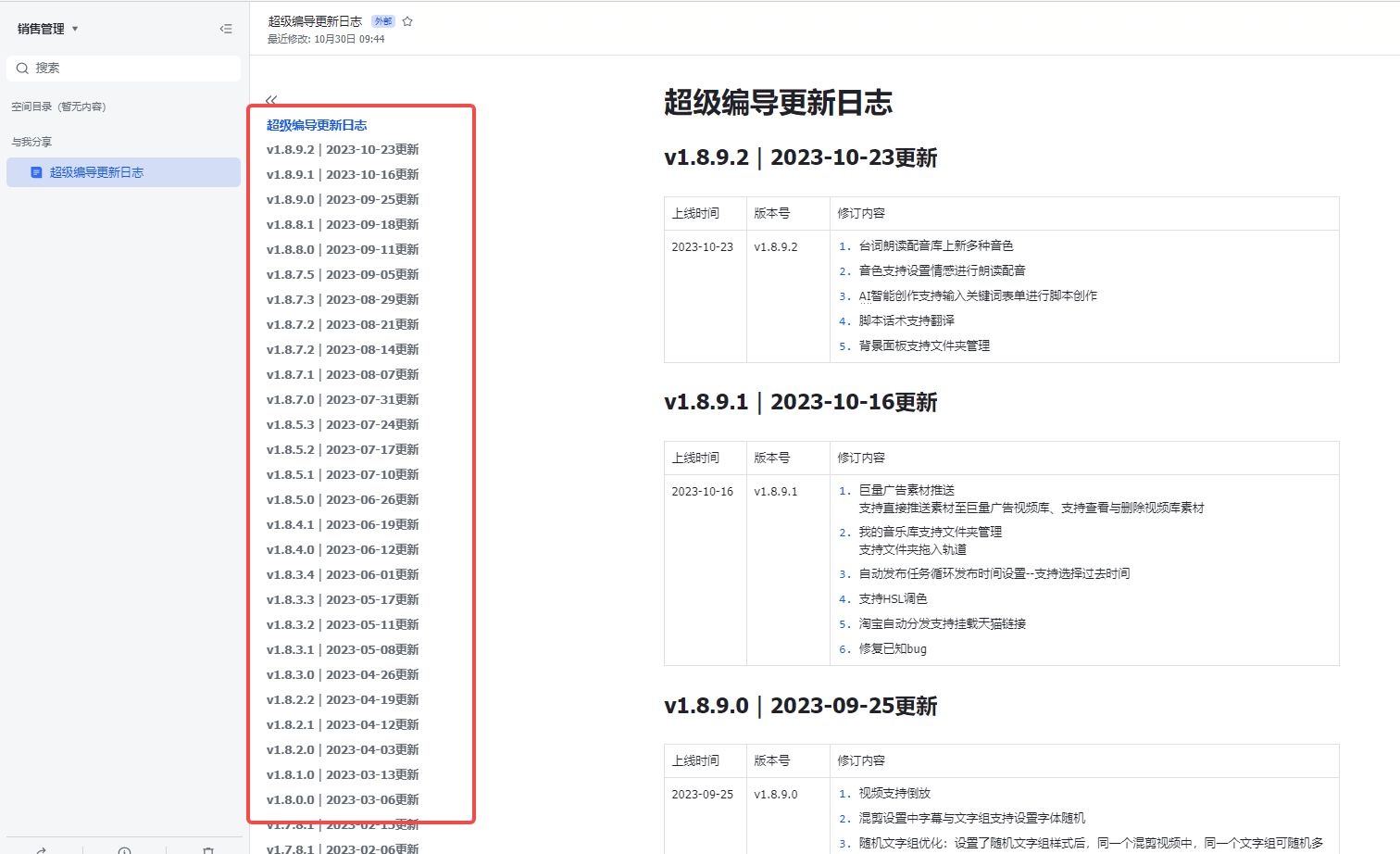
Task: Select 超级编导更新日志 under 与我分享
Action: (x=123, y=172)
